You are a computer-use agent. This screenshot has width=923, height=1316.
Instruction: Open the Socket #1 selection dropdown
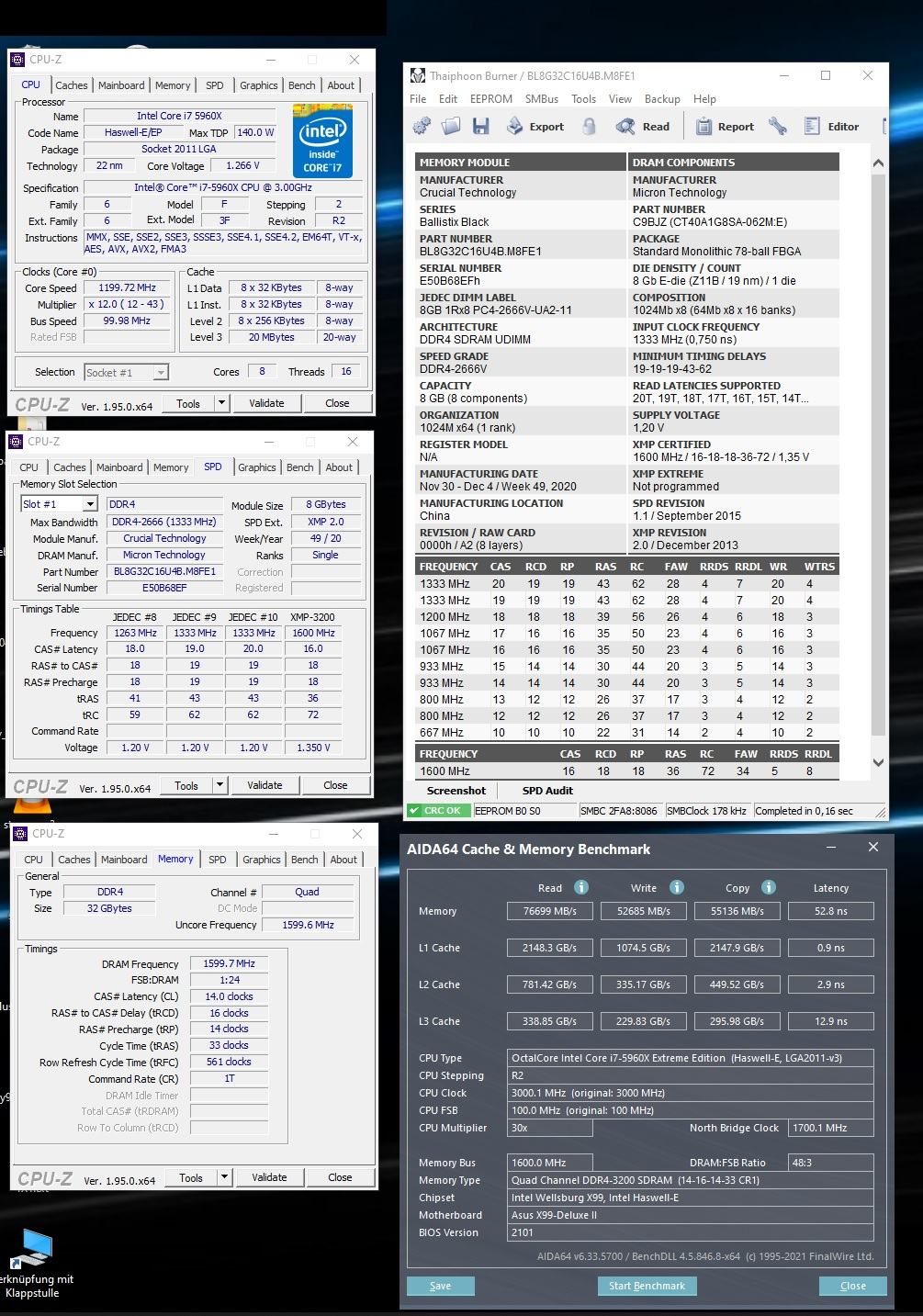[x=127, y=372]
